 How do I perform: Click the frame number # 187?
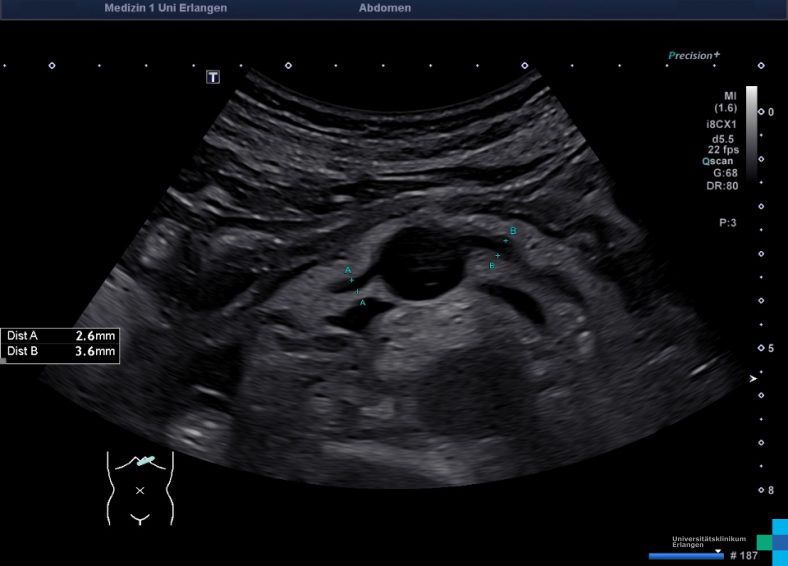pyautogui.click(x=745, y=555)
